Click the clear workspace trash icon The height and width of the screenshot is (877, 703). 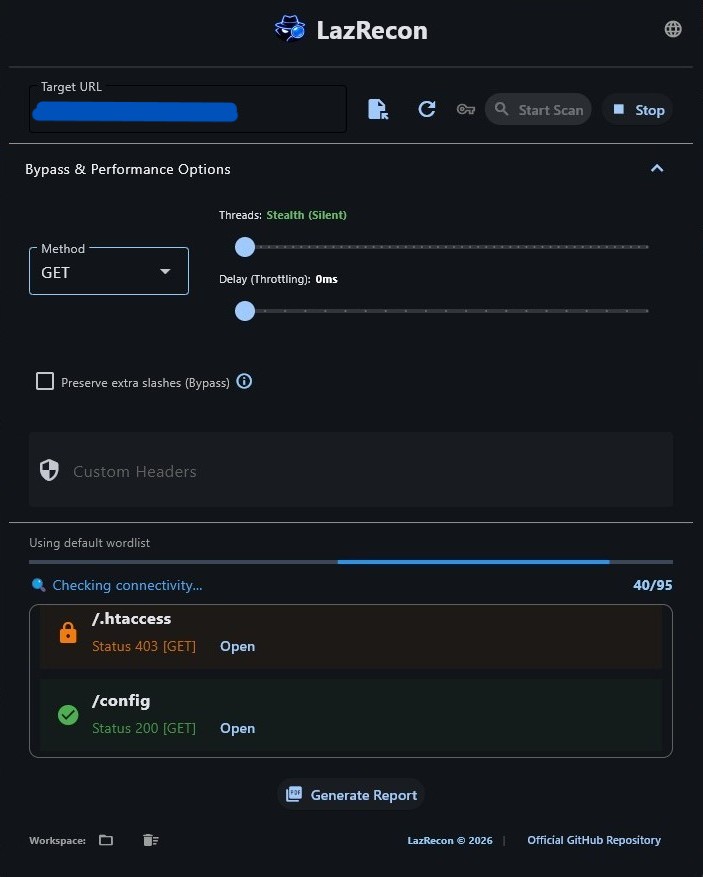coord(150,840)
